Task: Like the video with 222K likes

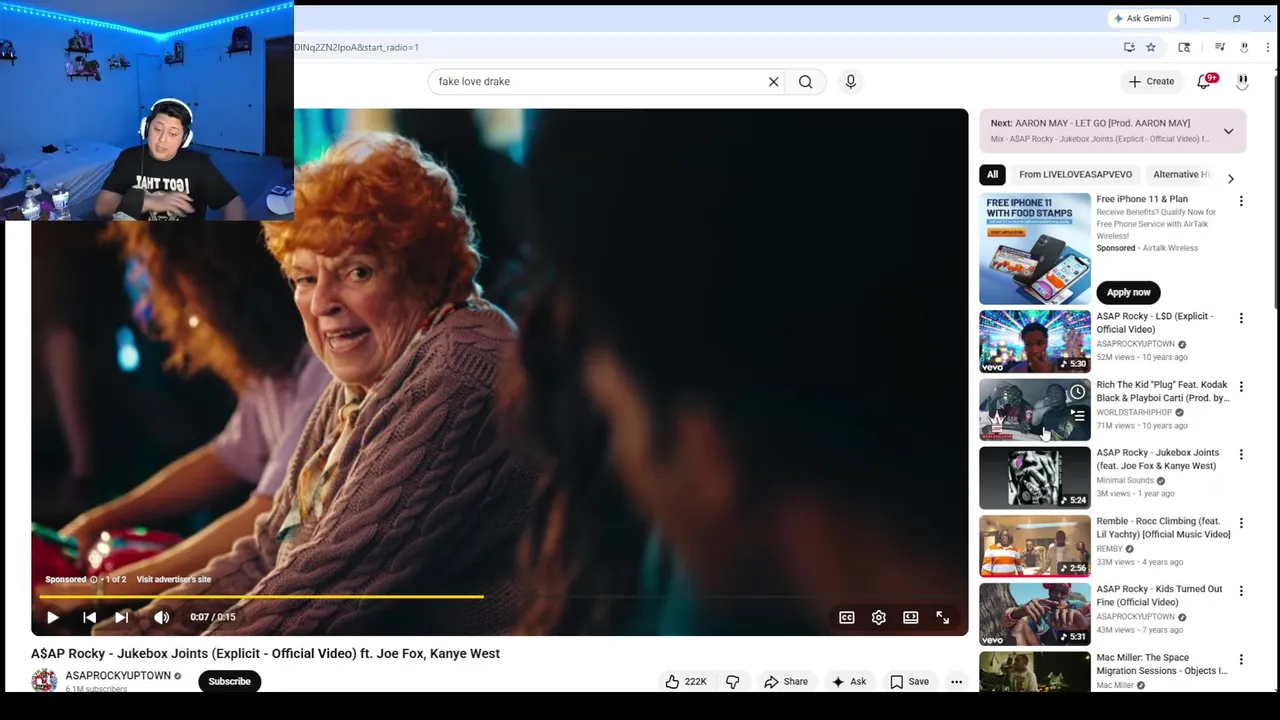Action: pyautogui.click(x=686, y=681)
